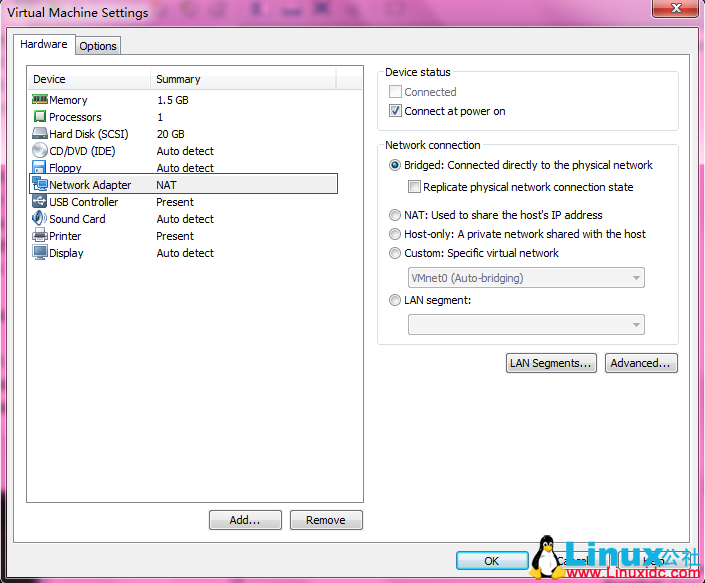Viewport: 705px width, 583px height.
Task: Click the Printer device icon
Action: (40, 235)
